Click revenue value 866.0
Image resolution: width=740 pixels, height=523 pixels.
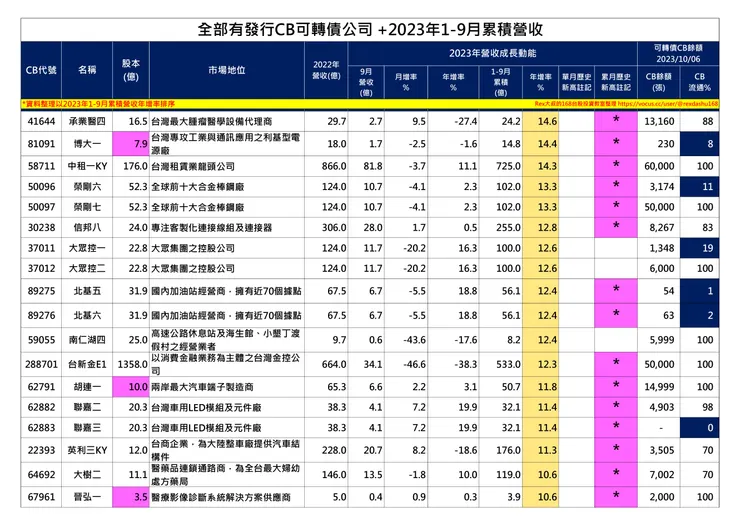coord(334,166)
